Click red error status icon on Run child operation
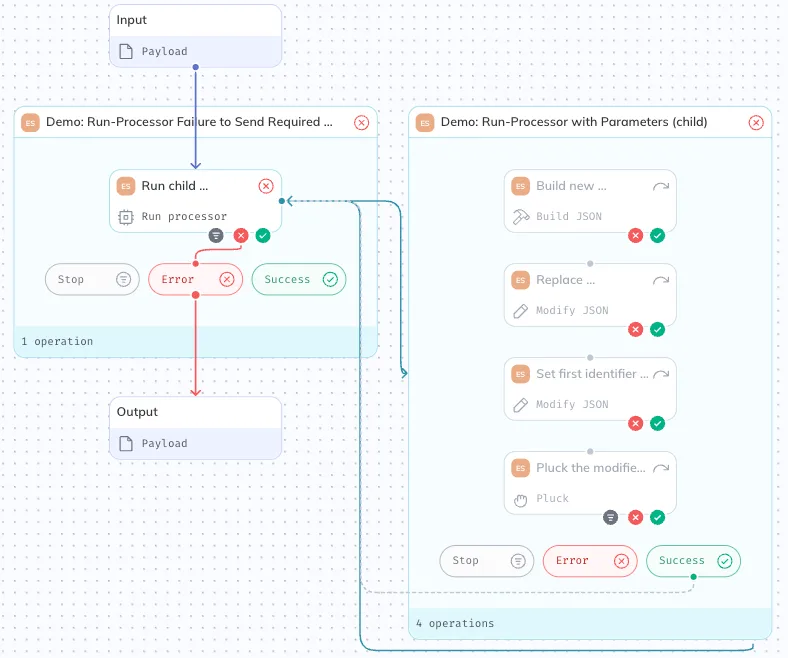Screen dimensions: 788x658 point(266,186)
